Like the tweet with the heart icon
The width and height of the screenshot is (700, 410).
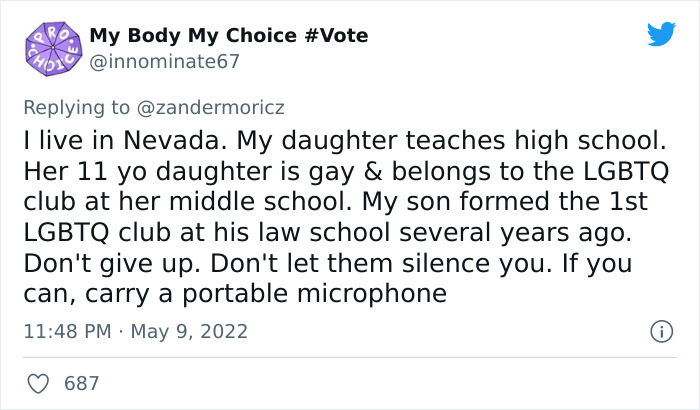click(41, 383)
